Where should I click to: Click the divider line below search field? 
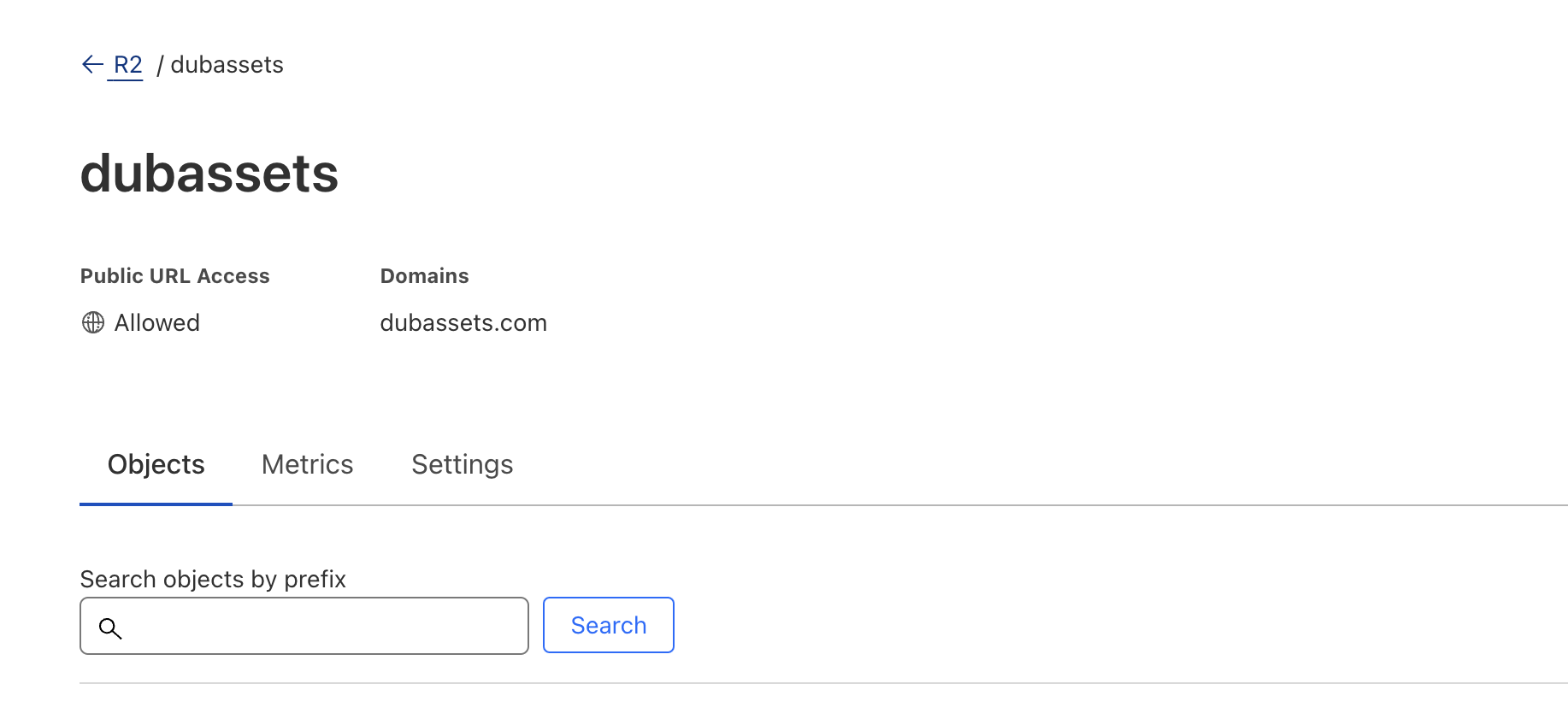coord(823,683)
